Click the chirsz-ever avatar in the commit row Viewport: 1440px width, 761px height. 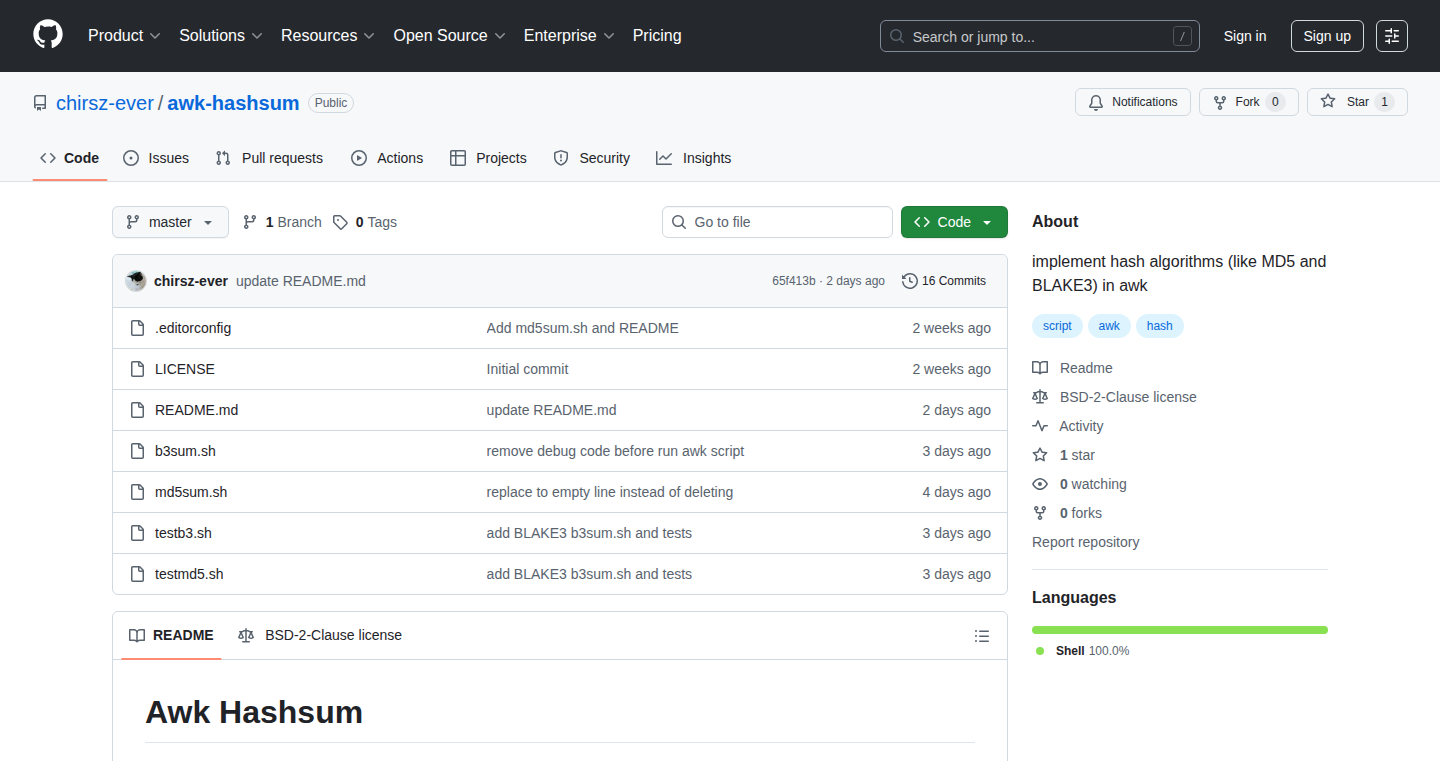(x=136, y=281)
